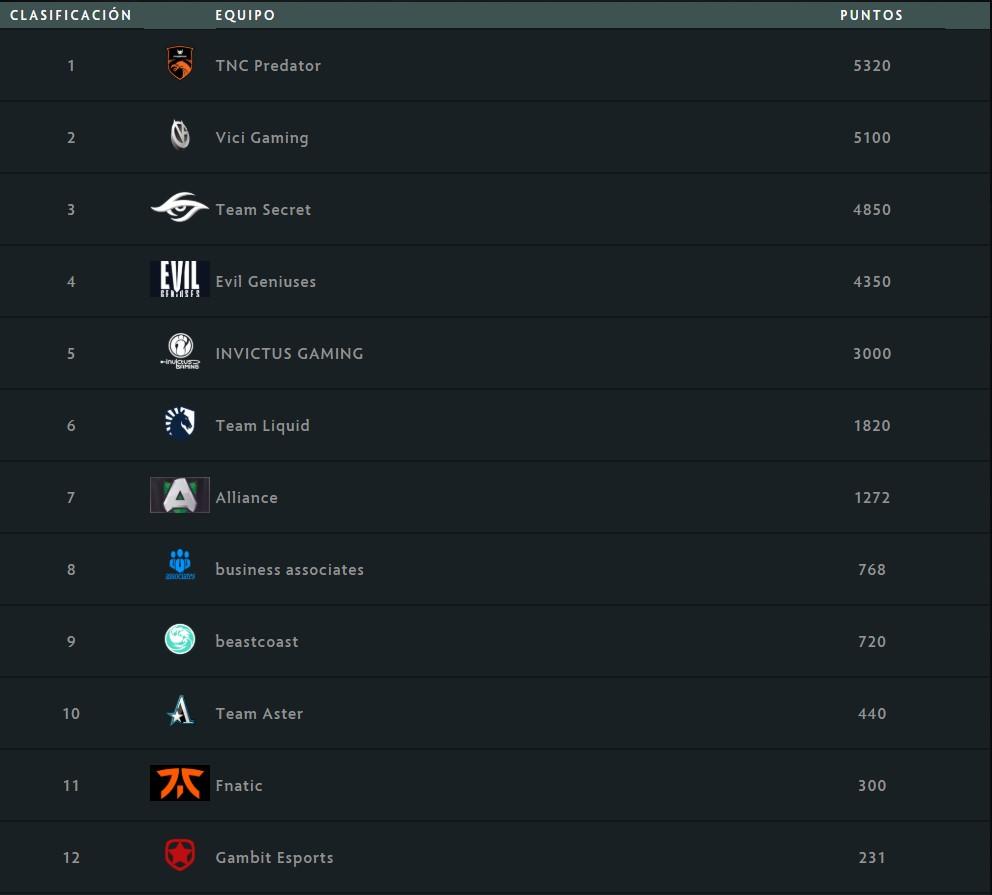Select the 4850 points value

point(872,209)
